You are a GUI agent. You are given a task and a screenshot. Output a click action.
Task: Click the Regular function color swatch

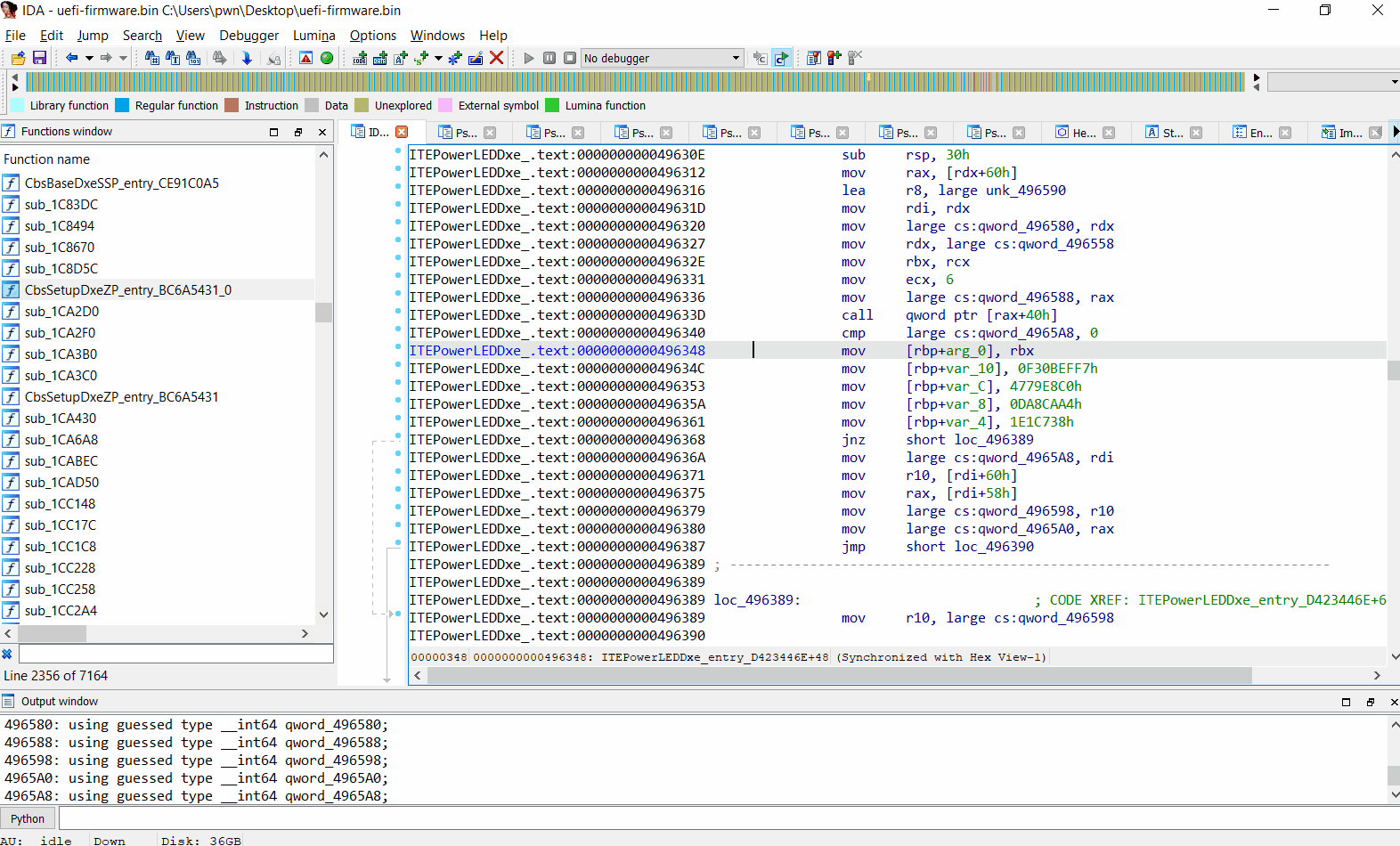click(122, 105)
